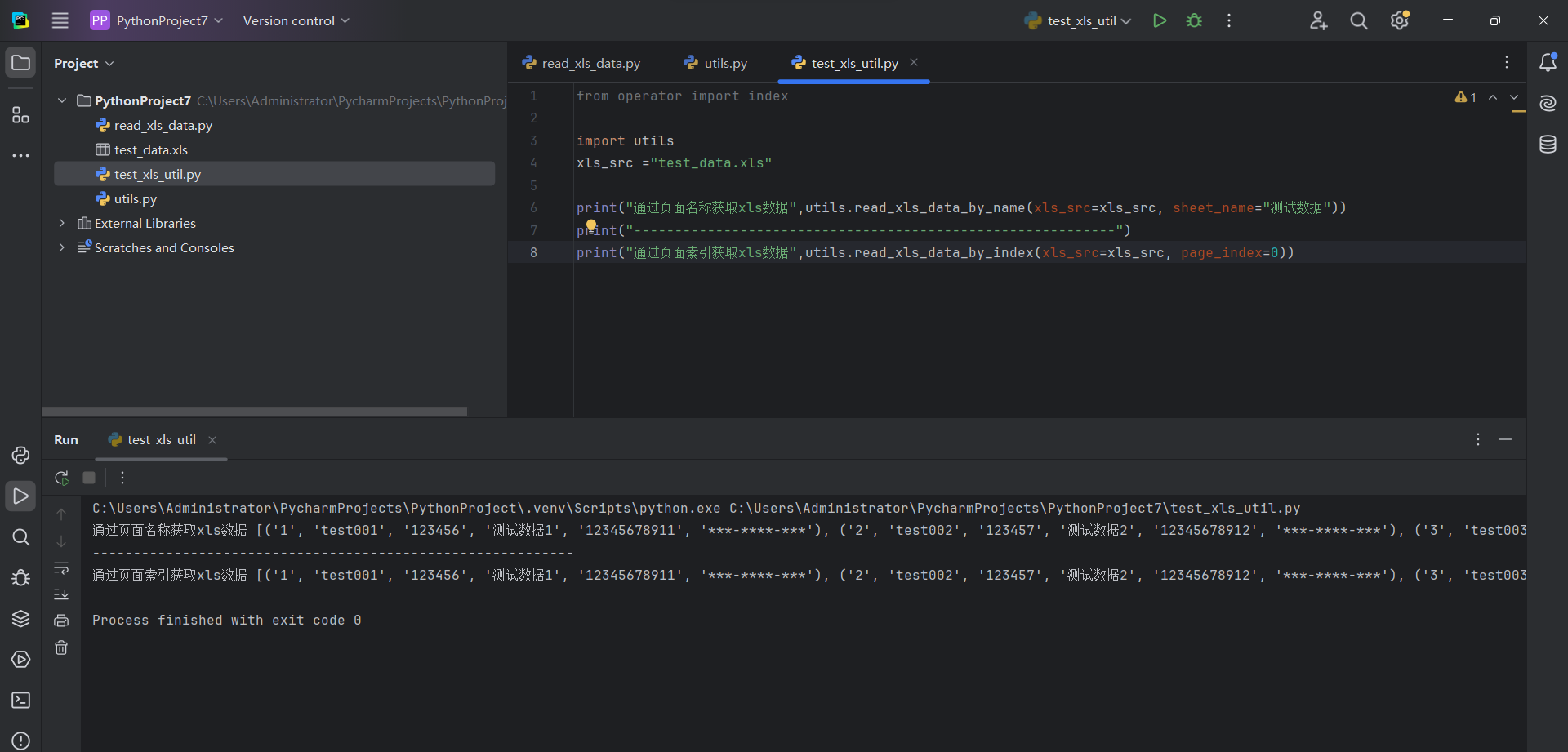Run the current script with green play button
This screenshot has height=752, width=1568.
tap(1160, 20)
